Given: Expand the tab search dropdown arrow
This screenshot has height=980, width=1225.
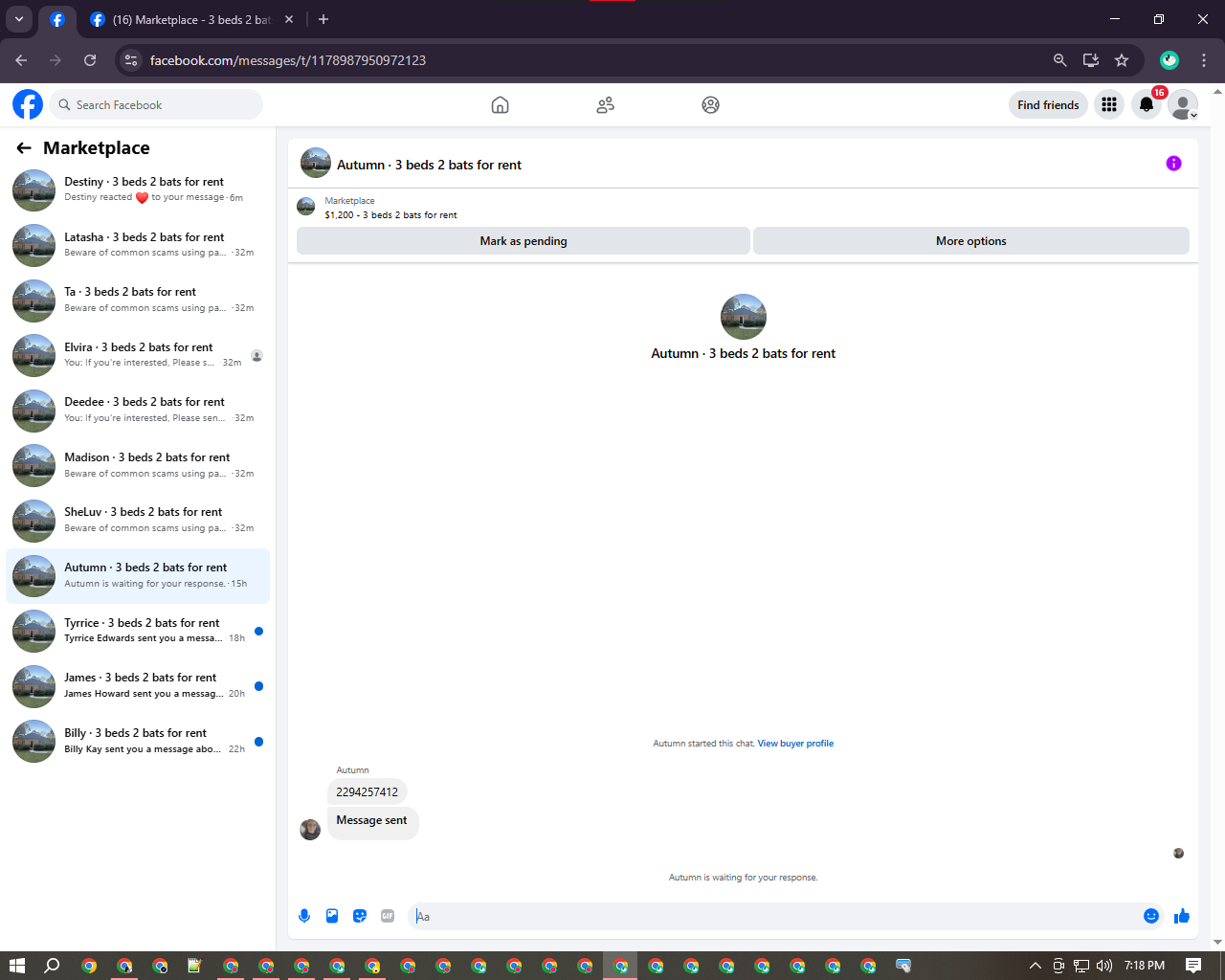Looking at the screenshot, I should [19, 19].
